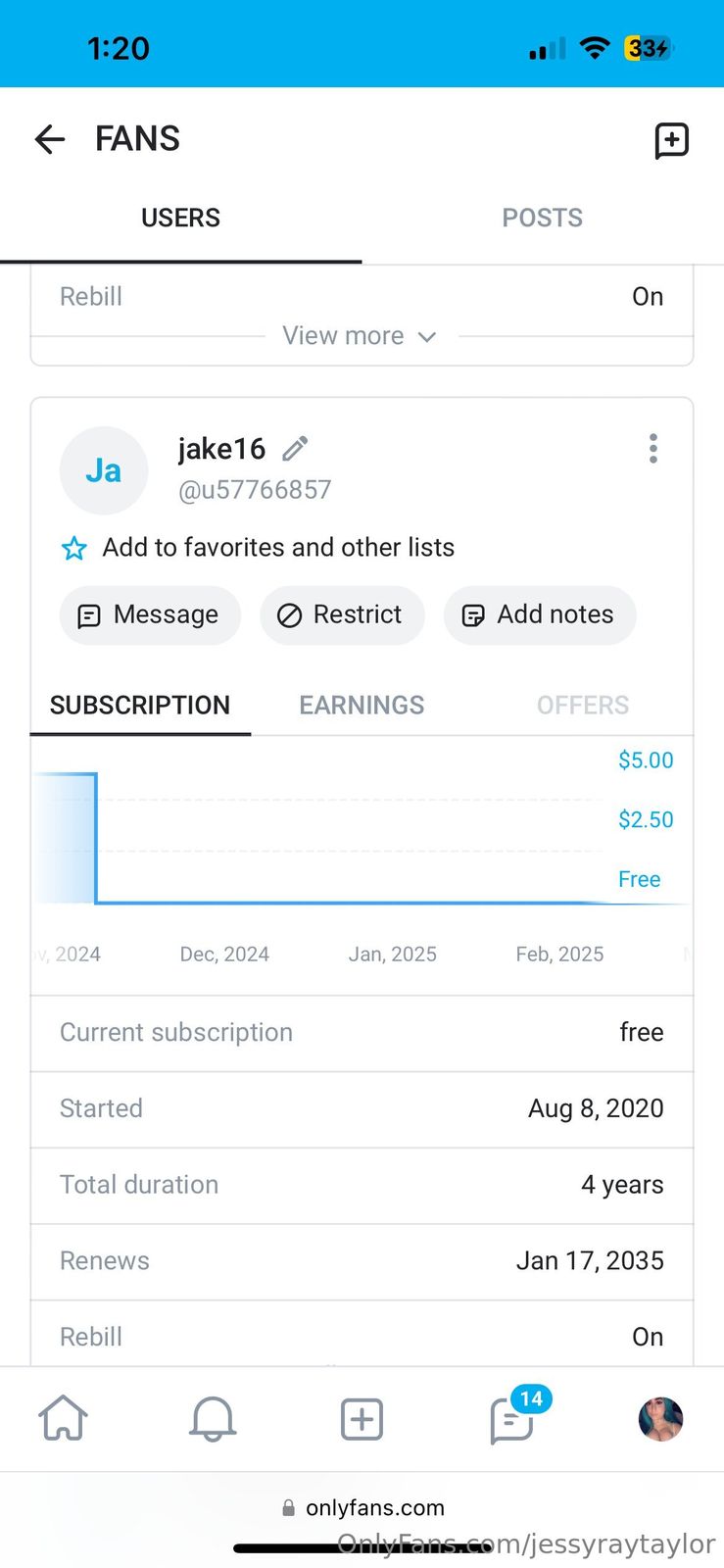Click the Add notes button
Viewport: 724px width, 1568px height.
coord(539,614)
